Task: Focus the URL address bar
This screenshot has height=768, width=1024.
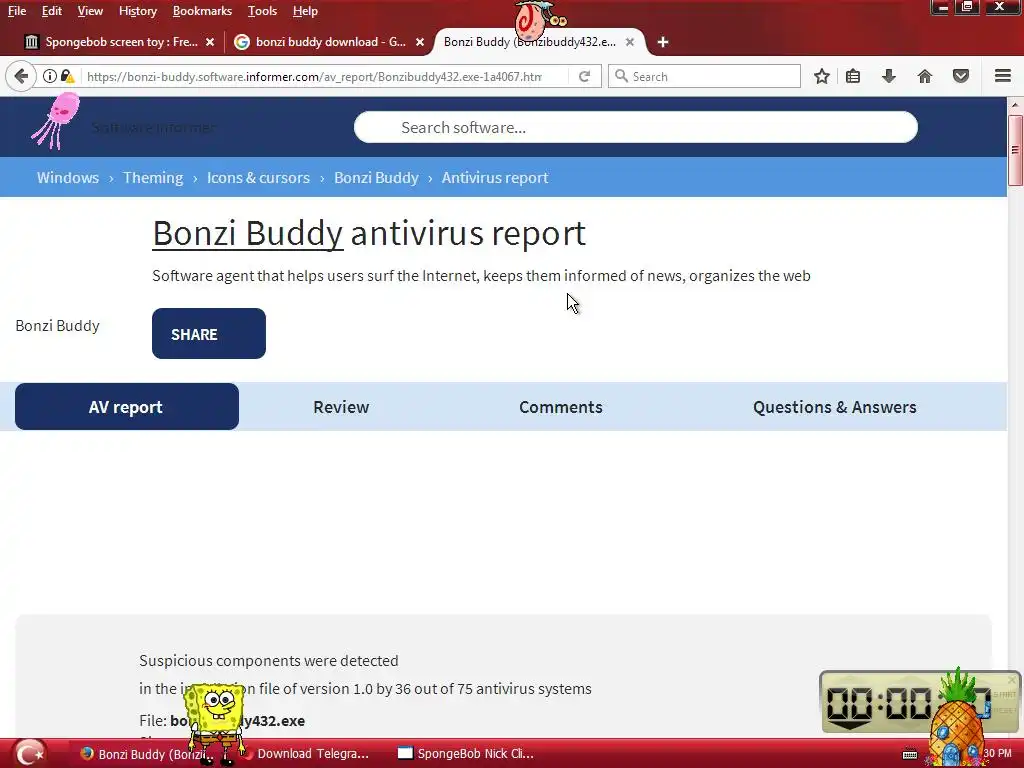Action: coord(313,76)
